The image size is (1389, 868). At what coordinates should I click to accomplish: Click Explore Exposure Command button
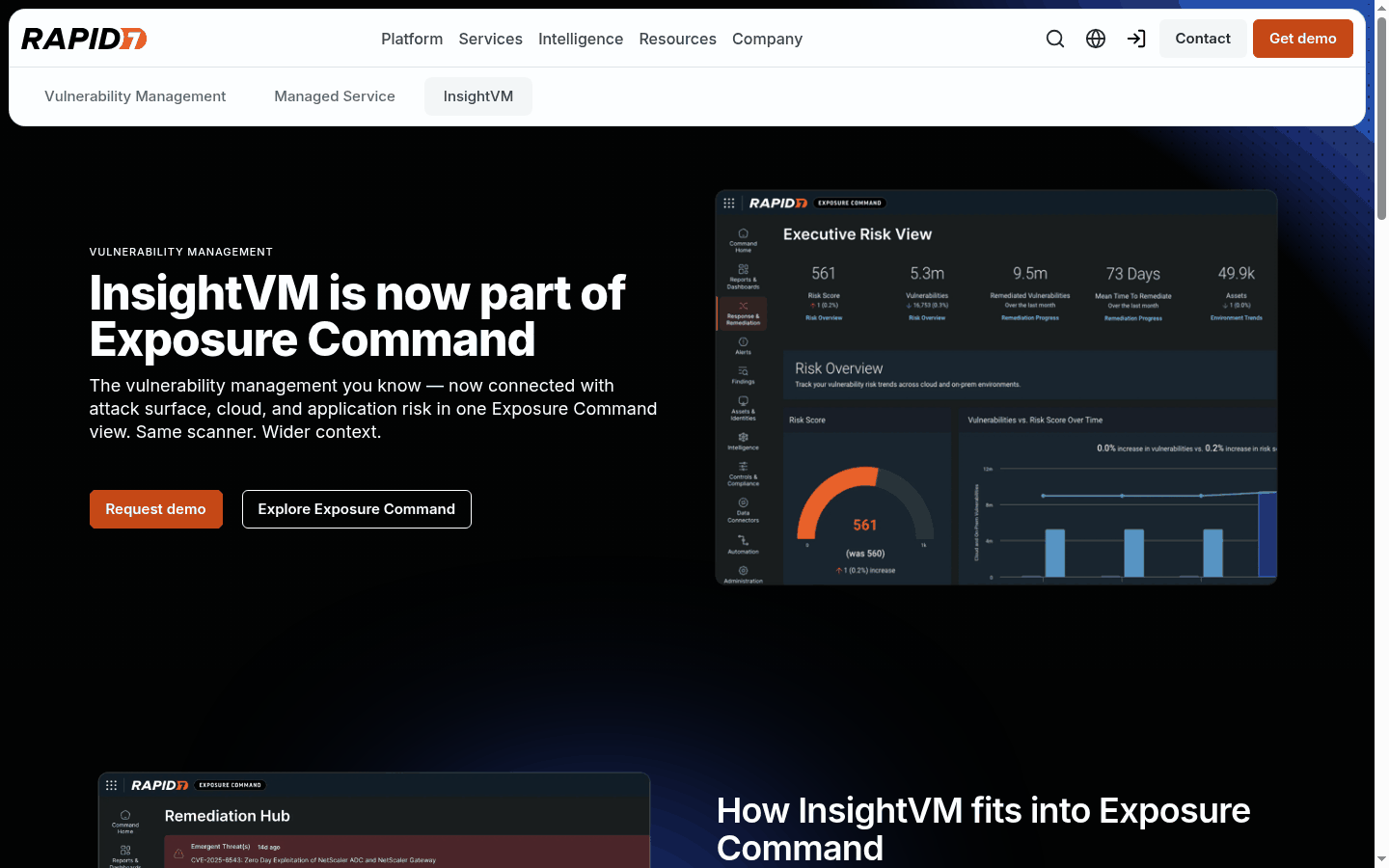point(357,509)
